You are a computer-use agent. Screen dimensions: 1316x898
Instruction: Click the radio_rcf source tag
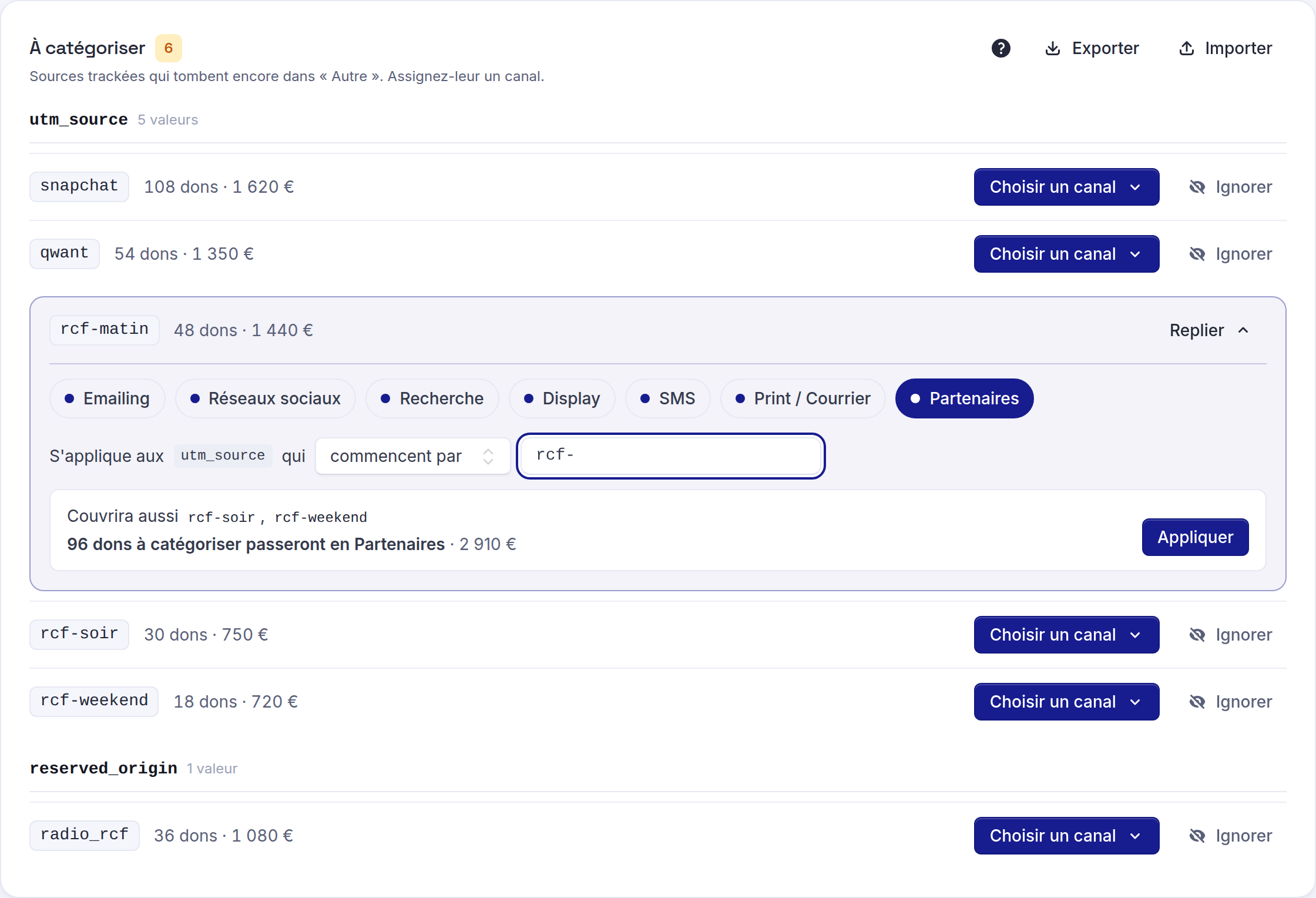coord(85,835)
